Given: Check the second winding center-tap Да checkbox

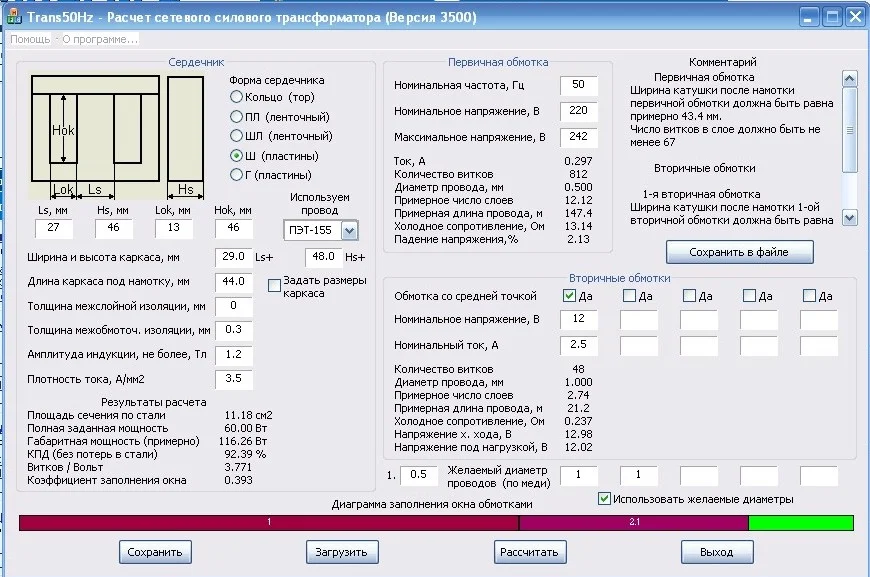Looking at the screenshot, I should click(x=629, y=296).
